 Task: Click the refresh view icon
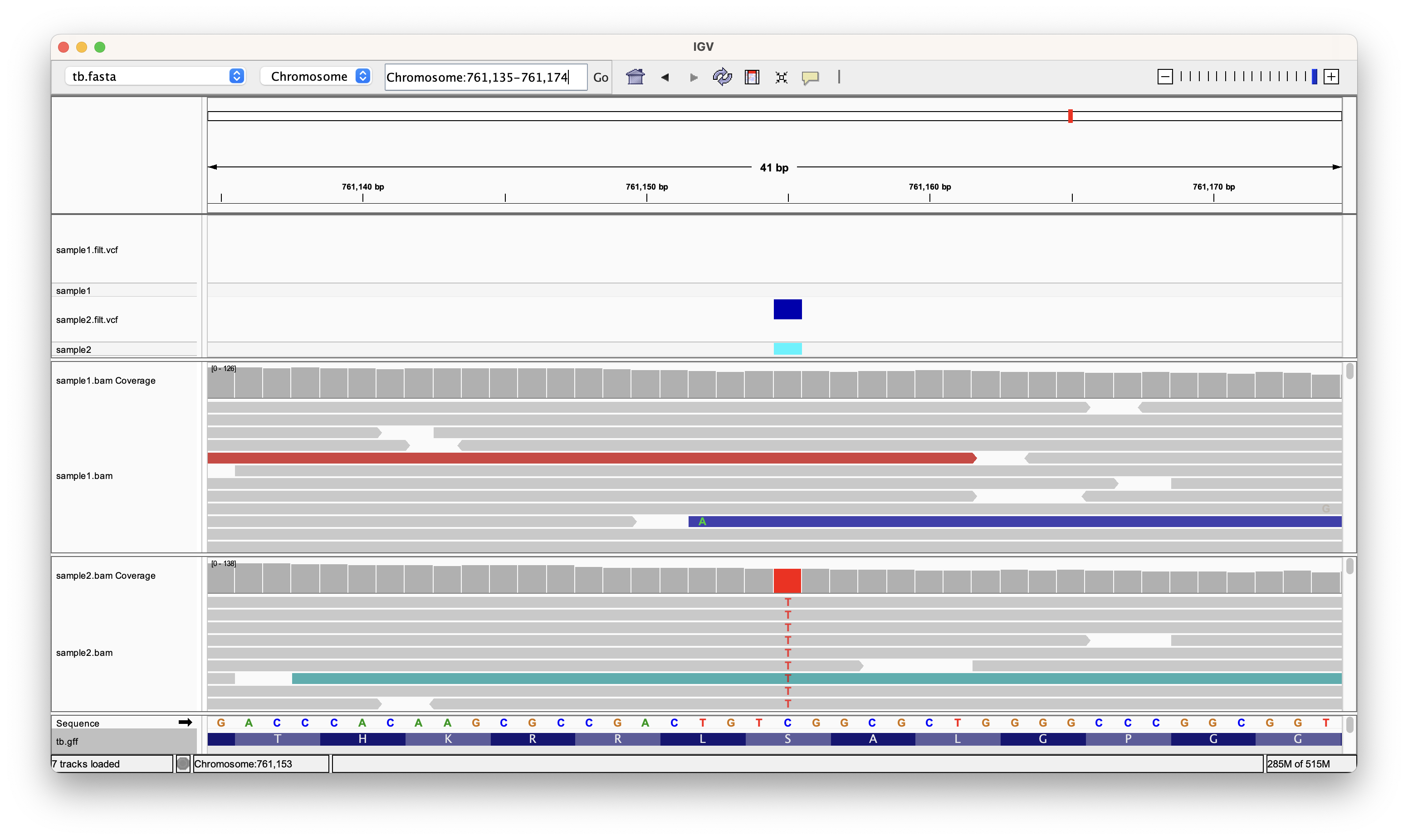click(722, 76)
